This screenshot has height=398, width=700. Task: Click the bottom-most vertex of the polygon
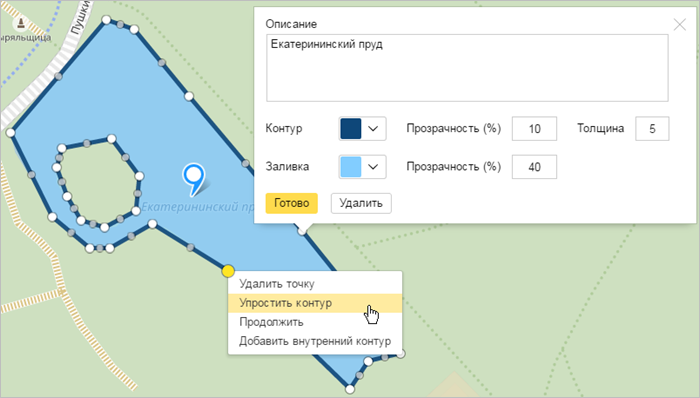click(350, 389)
